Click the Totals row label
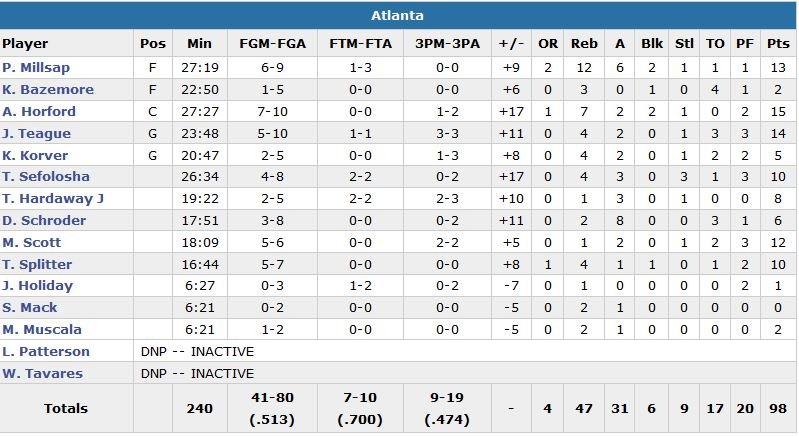Image resolution: width=799 pixels, height=436 pixels. pos(66,408)
